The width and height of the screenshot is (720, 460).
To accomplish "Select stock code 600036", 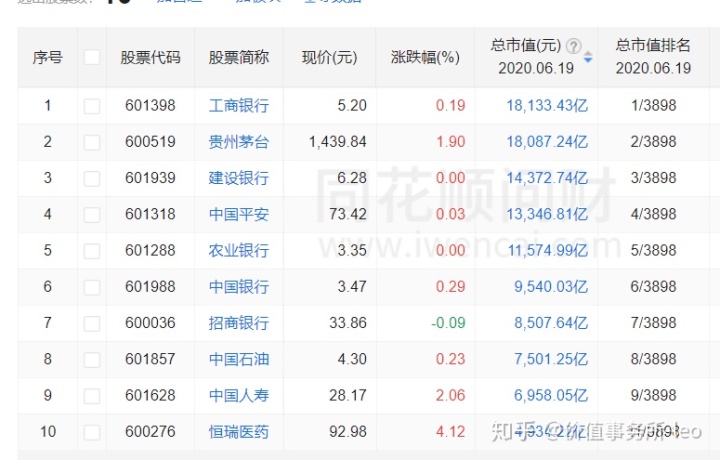I will coord(150,323).
